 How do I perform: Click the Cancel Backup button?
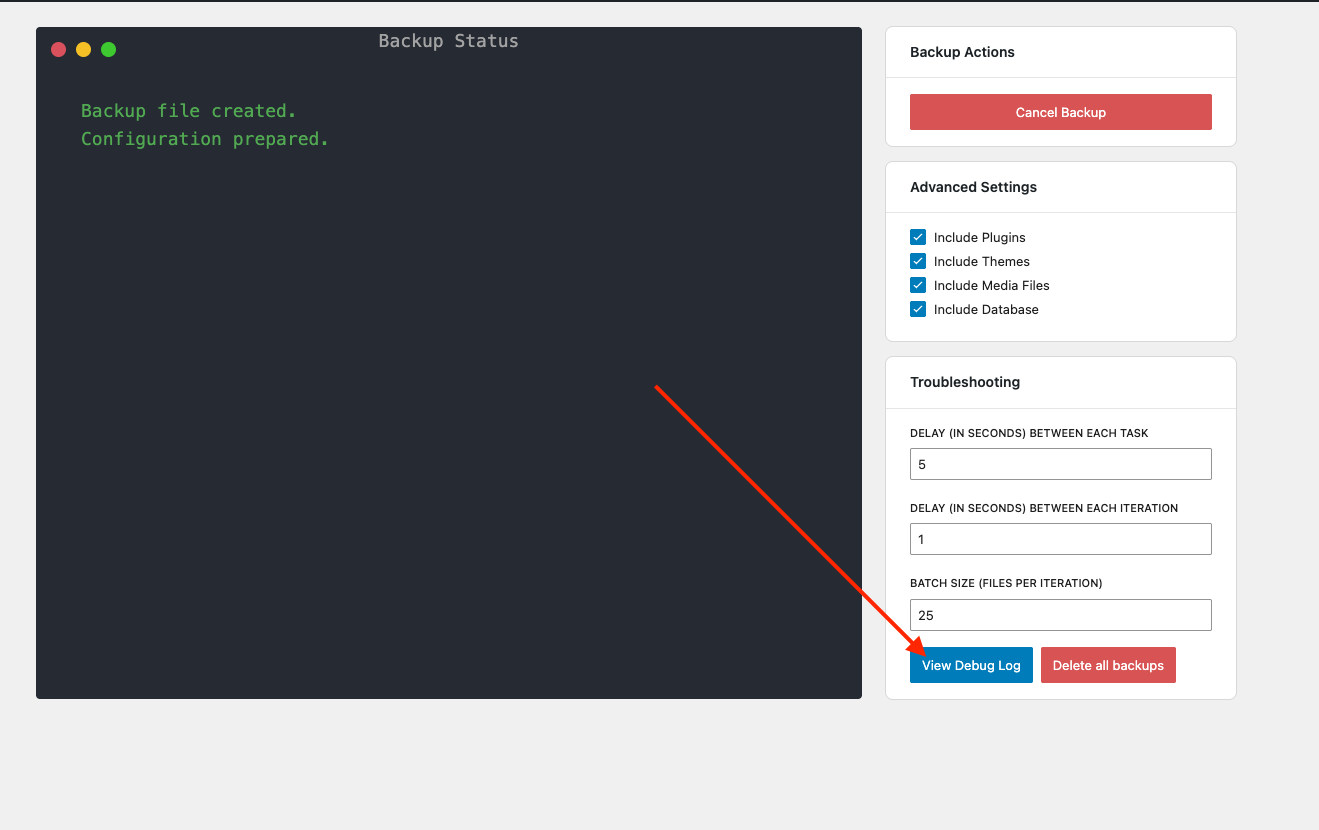click(x=1060, y=112)
